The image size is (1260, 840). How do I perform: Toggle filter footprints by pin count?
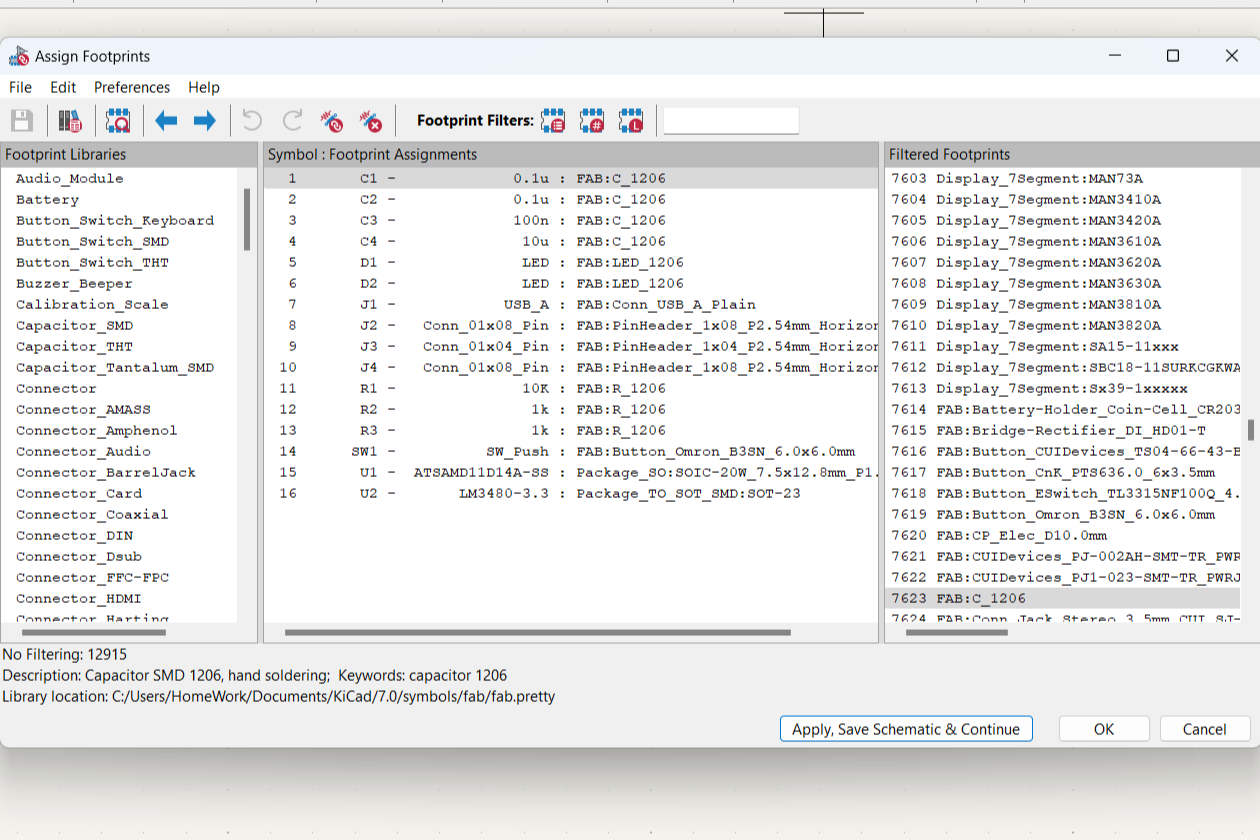click(592, 121)
